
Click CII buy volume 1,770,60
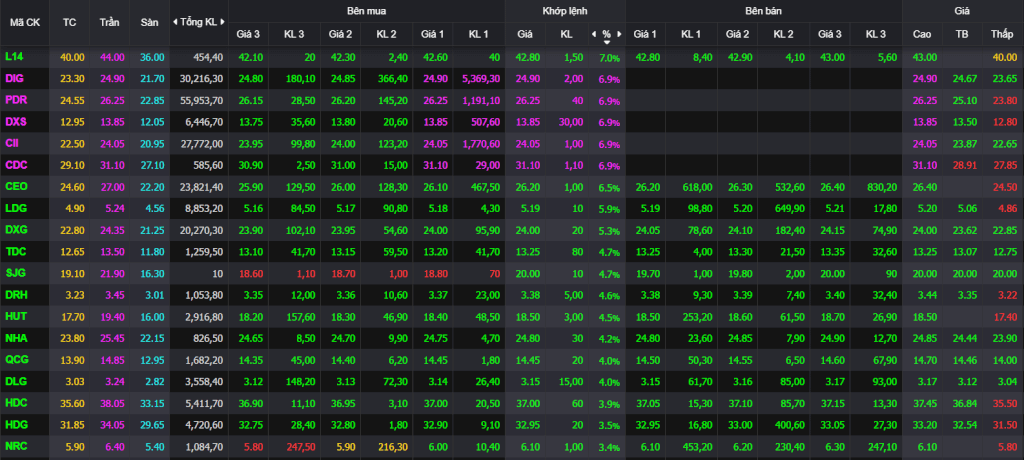click(481, 144)
